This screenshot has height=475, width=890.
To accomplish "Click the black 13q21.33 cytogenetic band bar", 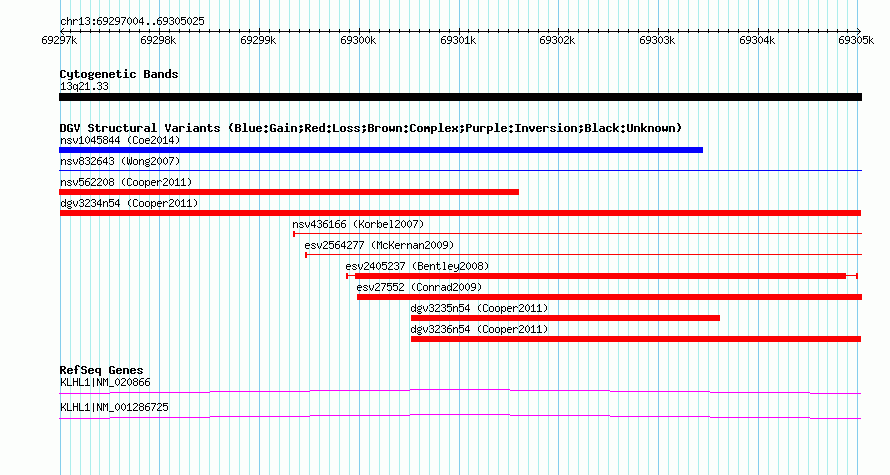I will [x=460, y=98].
